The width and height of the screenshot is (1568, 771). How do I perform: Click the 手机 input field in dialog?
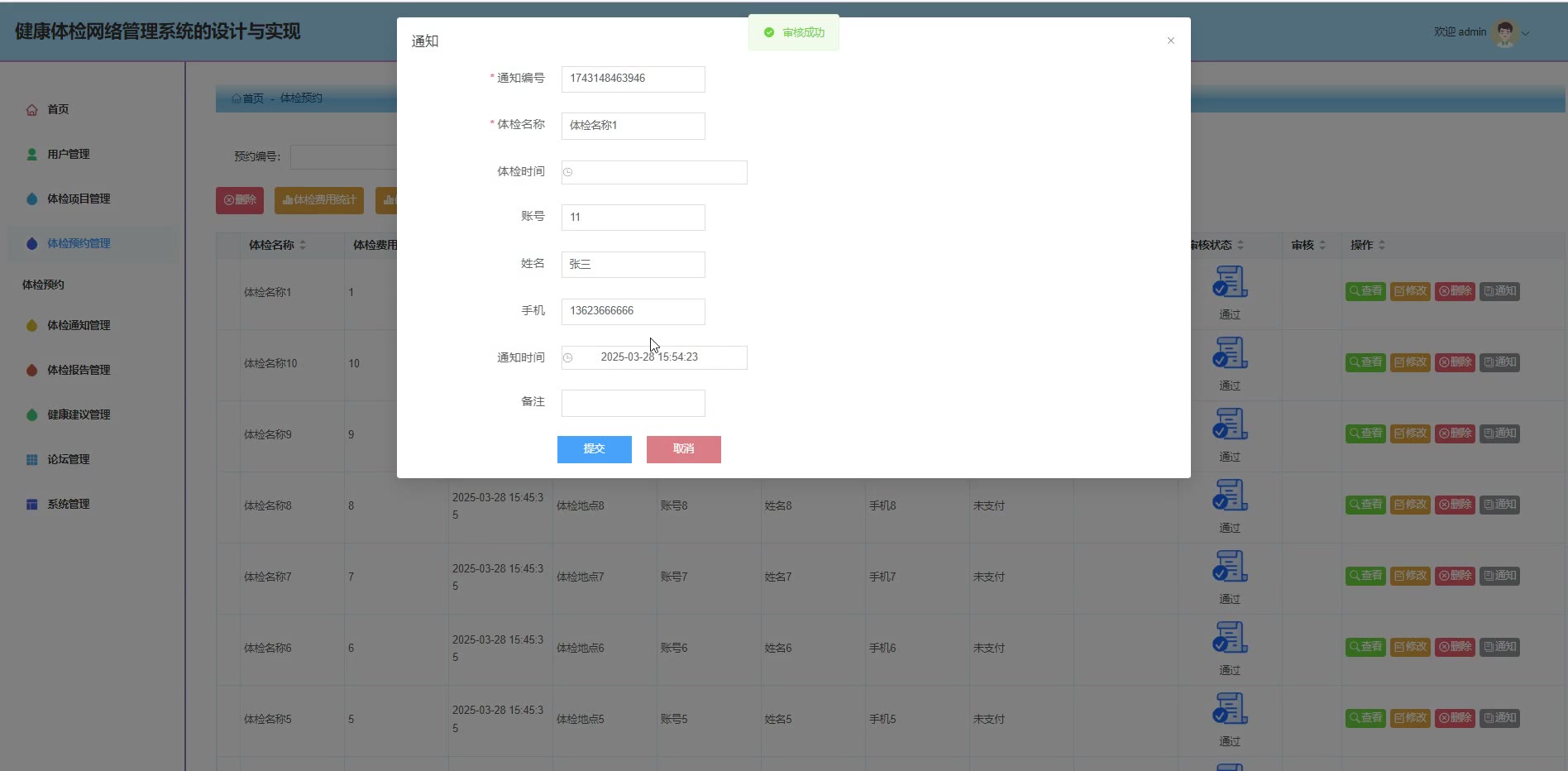tap(633, 311)
